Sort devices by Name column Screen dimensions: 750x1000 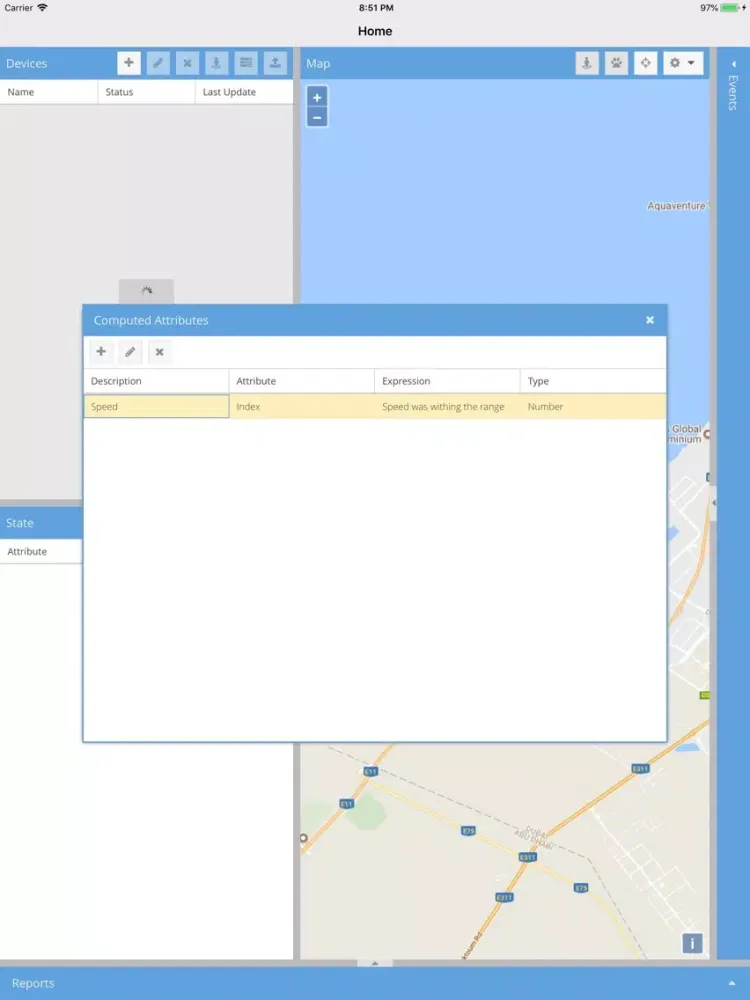(x=48, y=92)
